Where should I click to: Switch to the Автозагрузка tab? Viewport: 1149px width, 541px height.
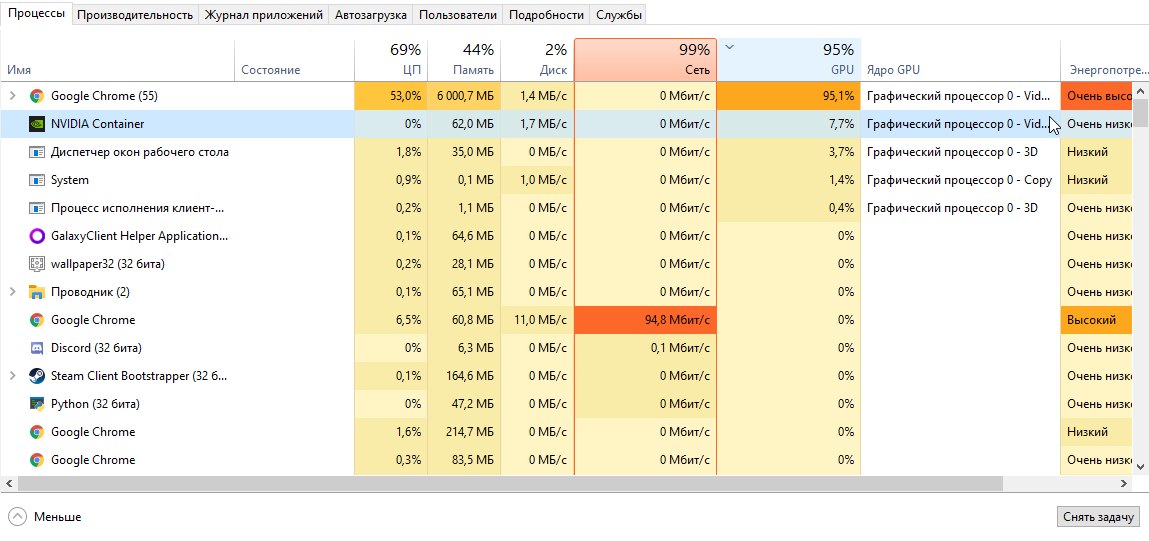coord(371,15)
